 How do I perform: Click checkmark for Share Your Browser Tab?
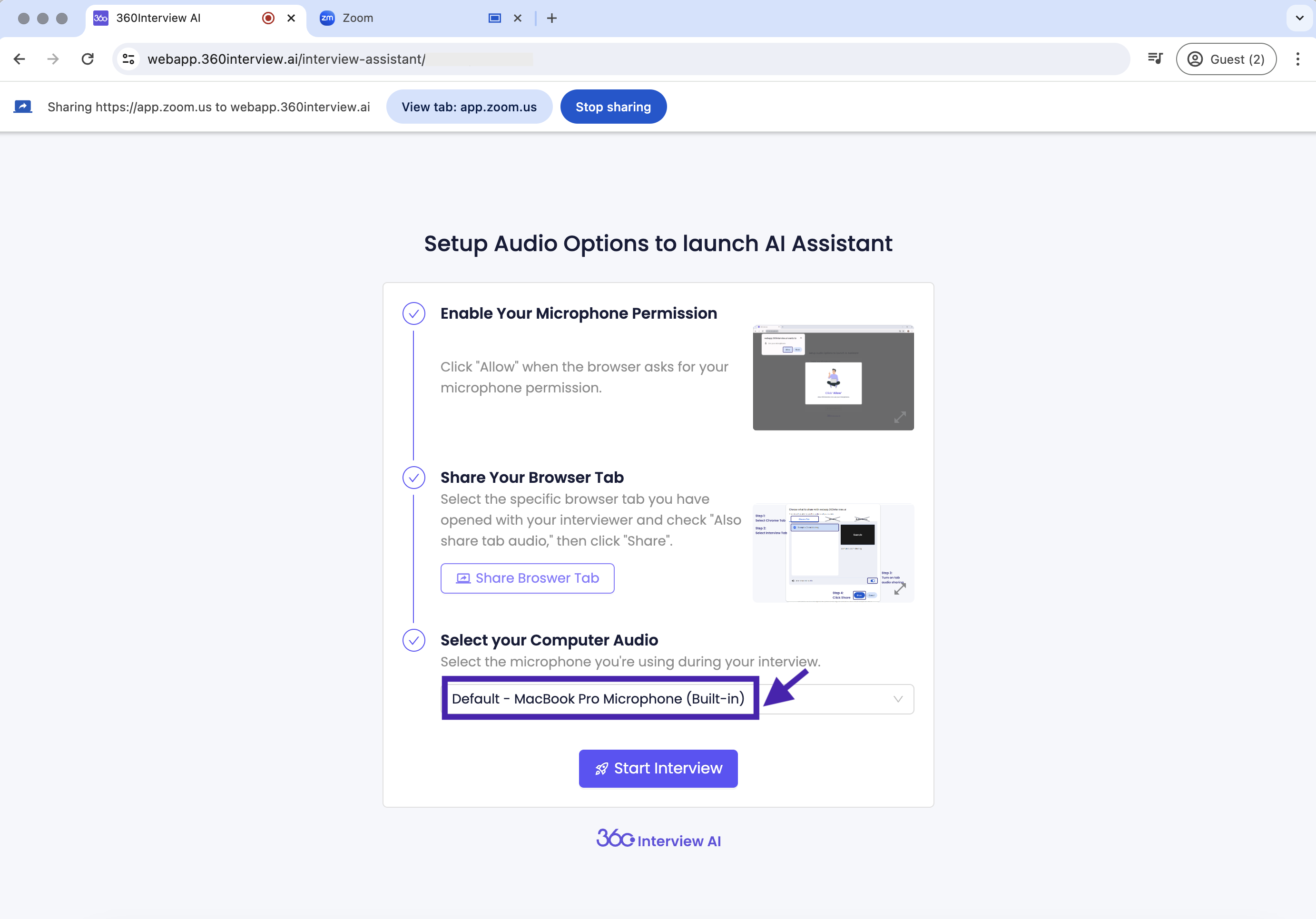pyautogui.click(x=413, y=478)
